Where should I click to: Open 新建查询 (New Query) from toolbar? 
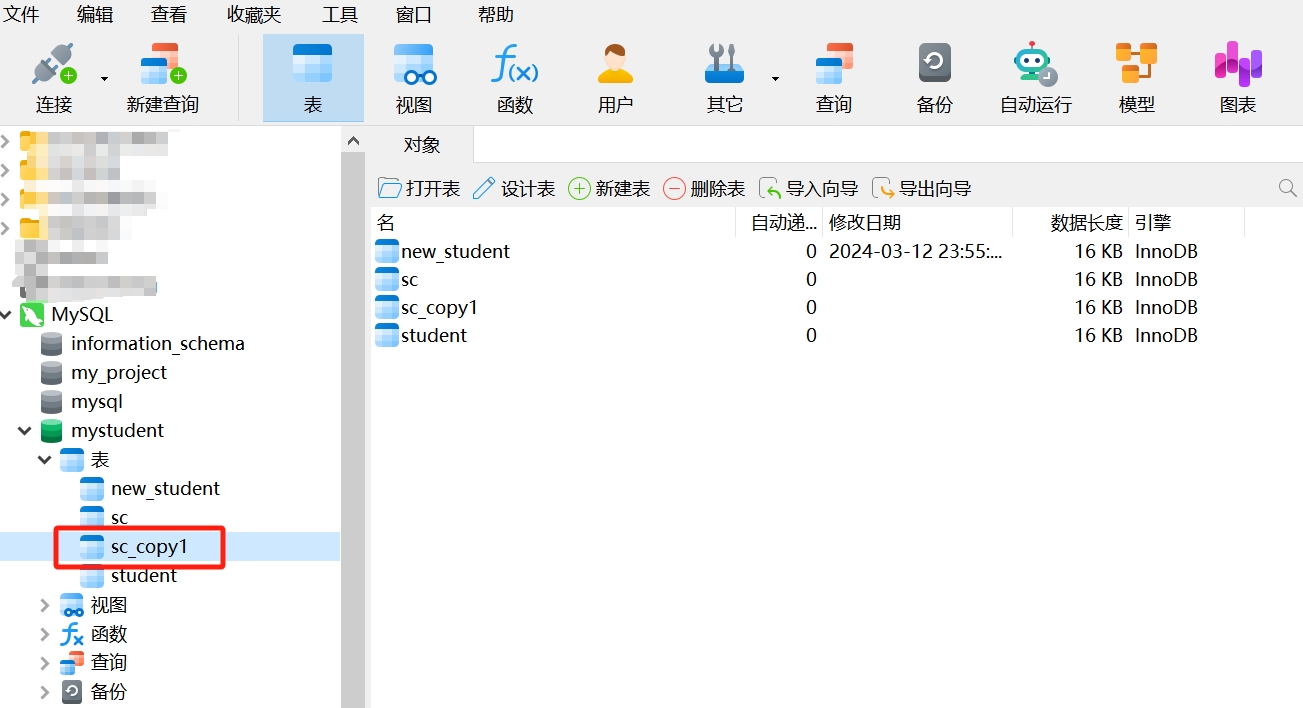tap(163, 66)
